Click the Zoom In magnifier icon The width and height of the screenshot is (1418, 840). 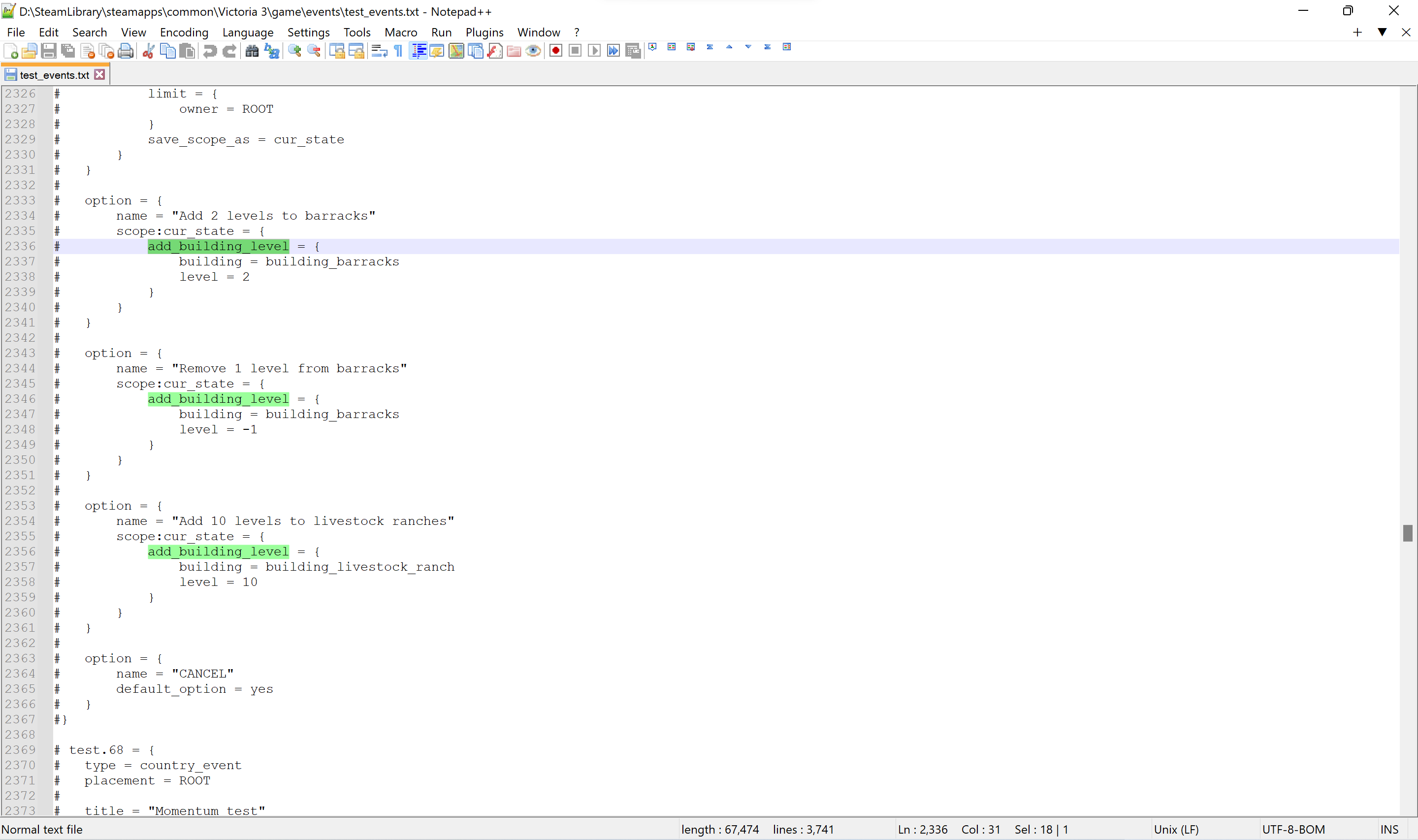pos(294,51)
